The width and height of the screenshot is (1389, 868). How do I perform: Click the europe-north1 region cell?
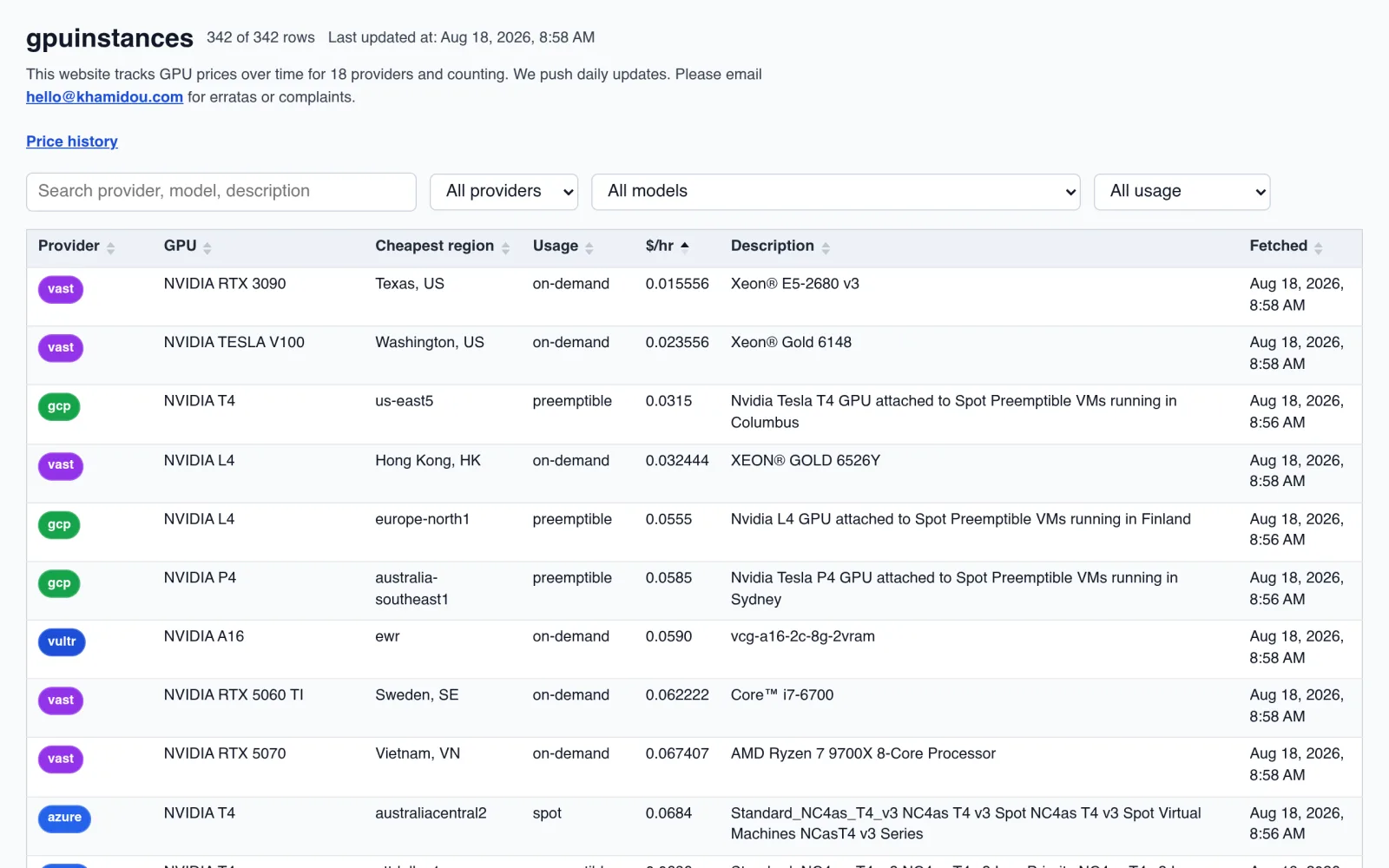pos(422,519)
